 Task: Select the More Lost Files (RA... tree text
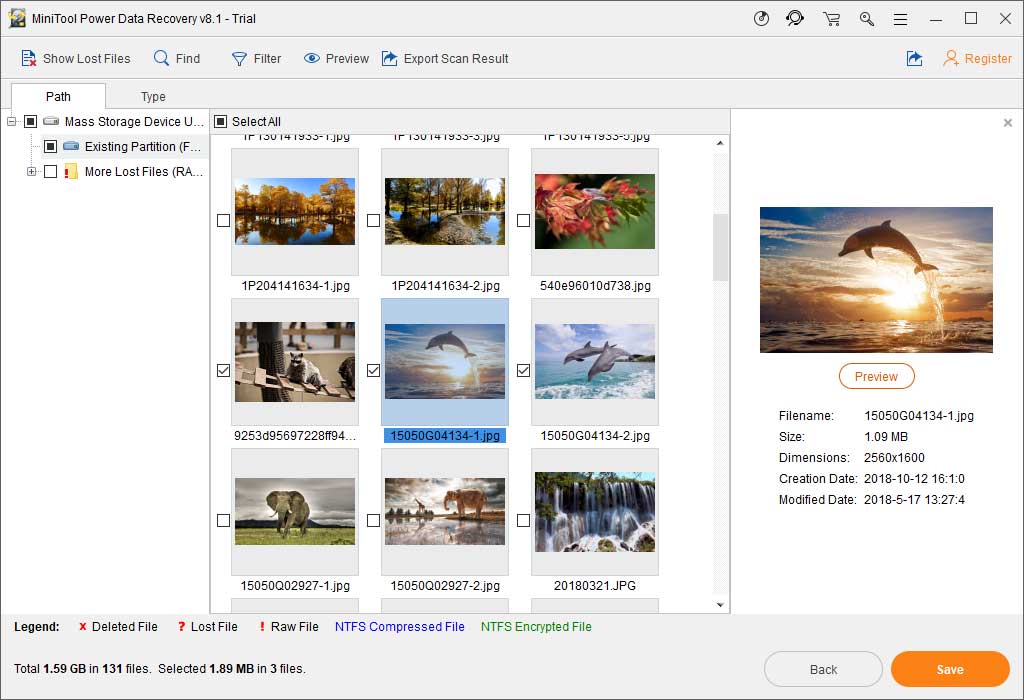144,172
